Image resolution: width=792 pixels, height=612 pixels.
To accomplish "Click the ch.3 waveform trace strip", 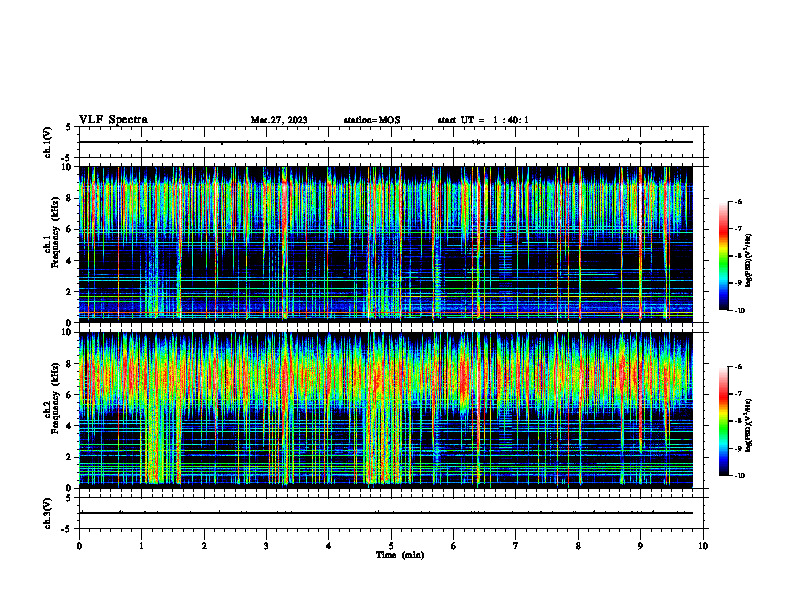I will [x=386, y=513].
